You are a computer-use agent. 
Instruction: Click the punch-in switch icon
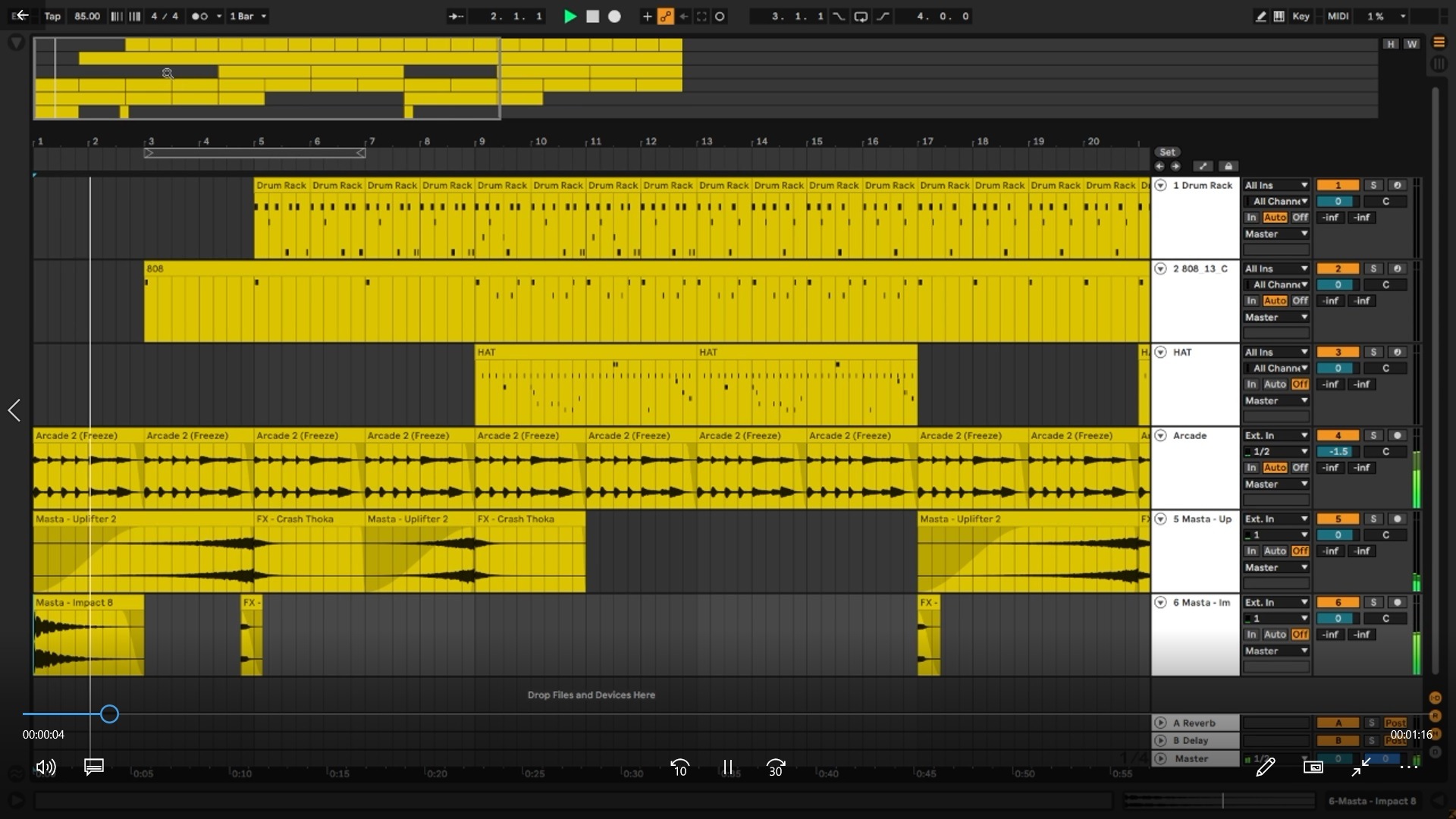[x=839, y=16]
